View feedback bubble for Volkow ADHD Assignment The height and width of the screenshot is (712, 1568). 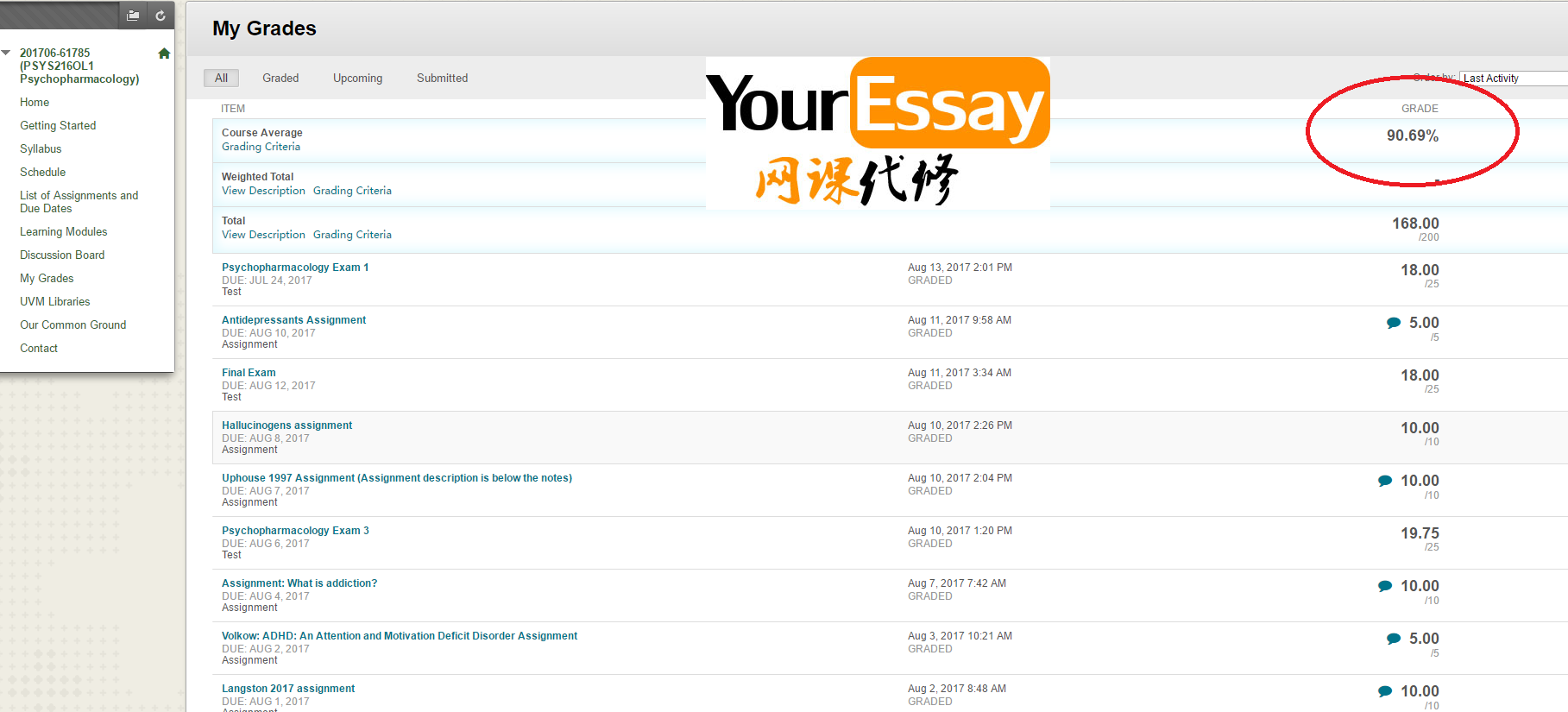click(1393, 639)
